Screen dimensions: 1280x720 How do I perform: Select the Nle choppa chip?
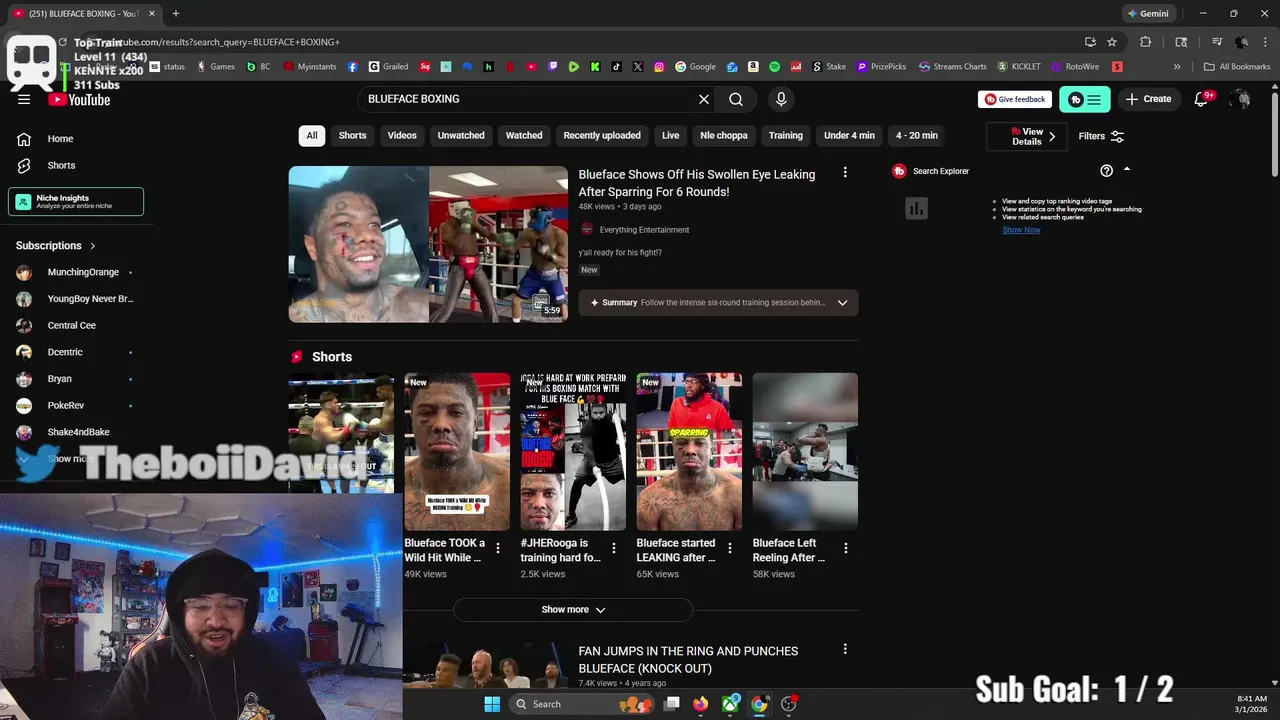coord(724,136)
